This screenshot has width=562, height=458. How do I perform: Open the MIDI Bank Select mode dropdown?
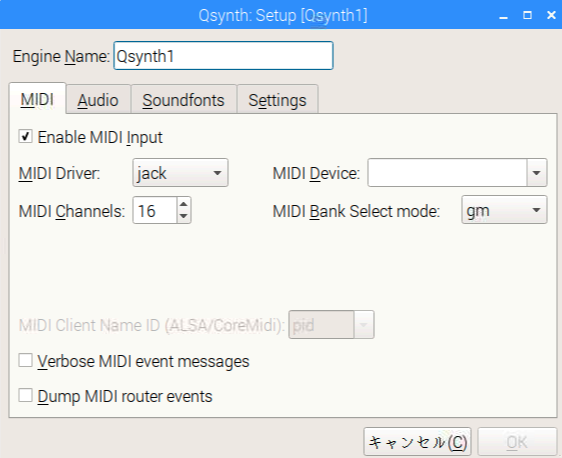pyautogui.click(x=504, y=210)
